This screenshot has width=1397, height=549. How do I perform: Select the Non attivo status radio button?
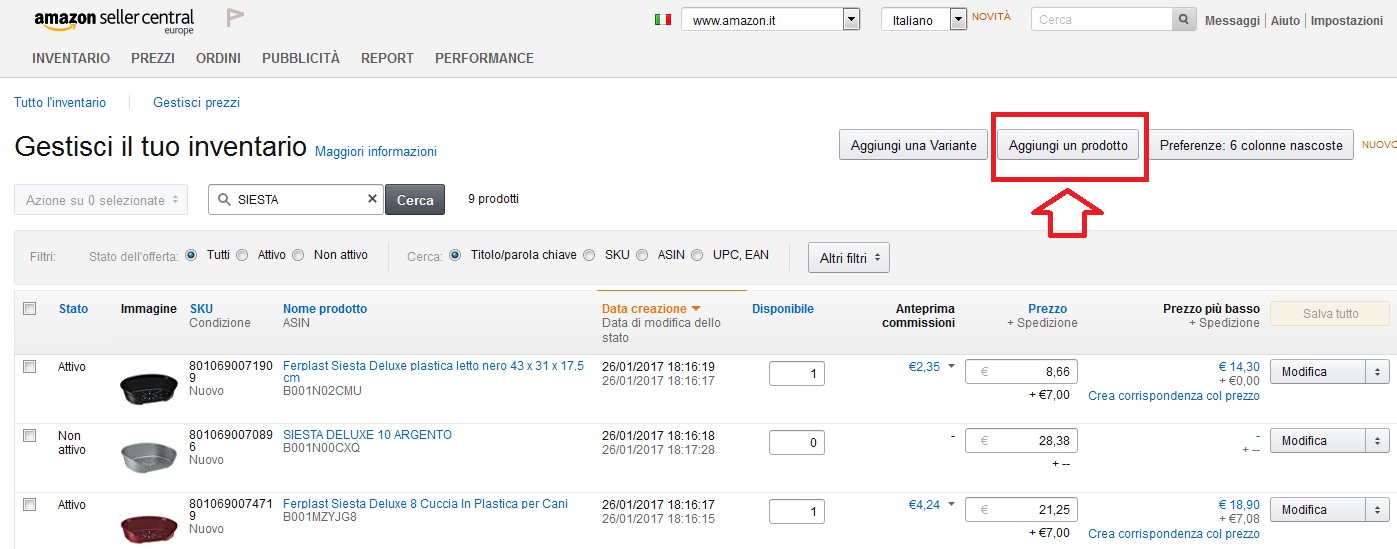(298, 255)
